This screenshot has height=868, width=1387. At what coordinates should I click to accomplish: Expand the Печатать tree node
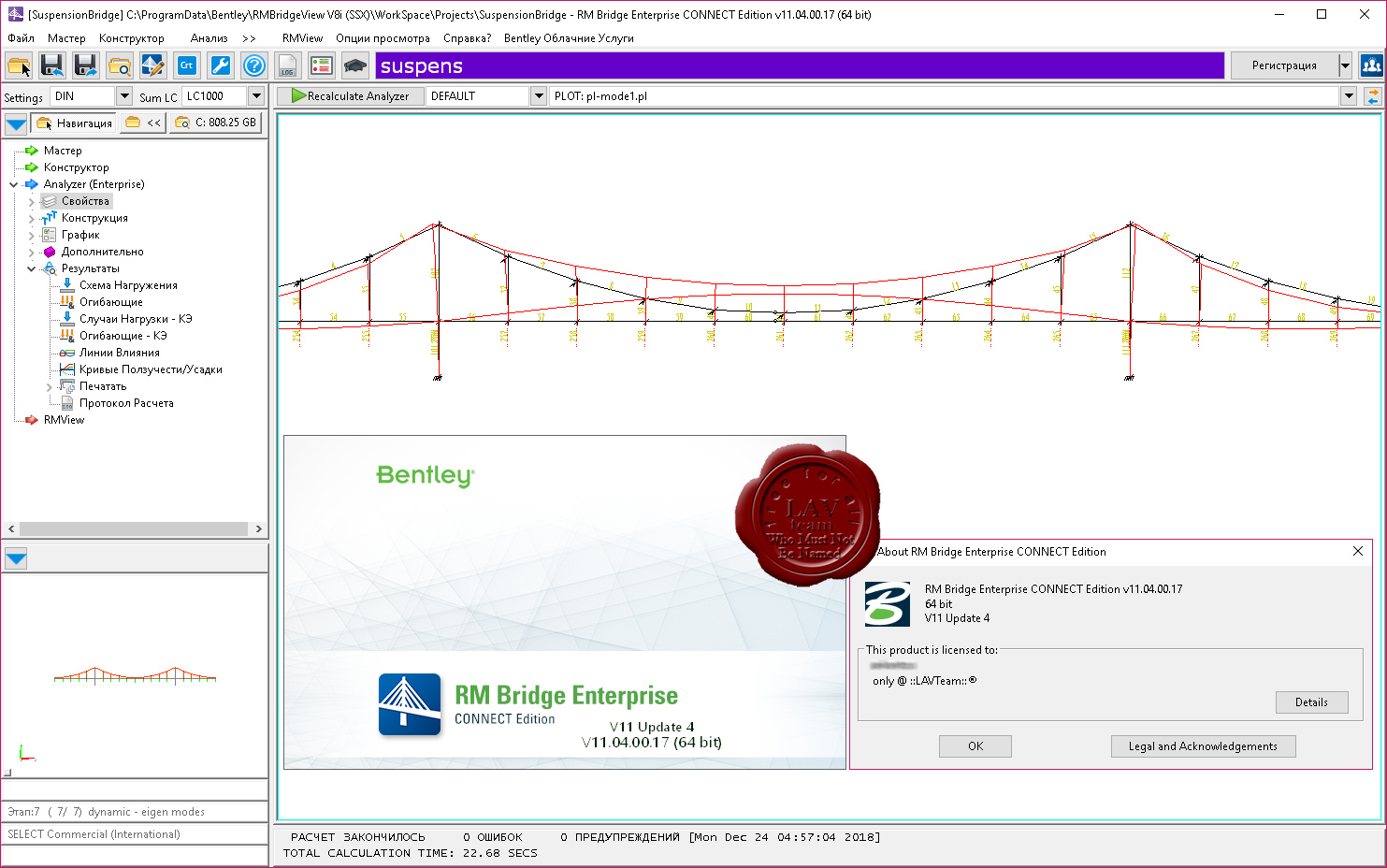[49, 386]
